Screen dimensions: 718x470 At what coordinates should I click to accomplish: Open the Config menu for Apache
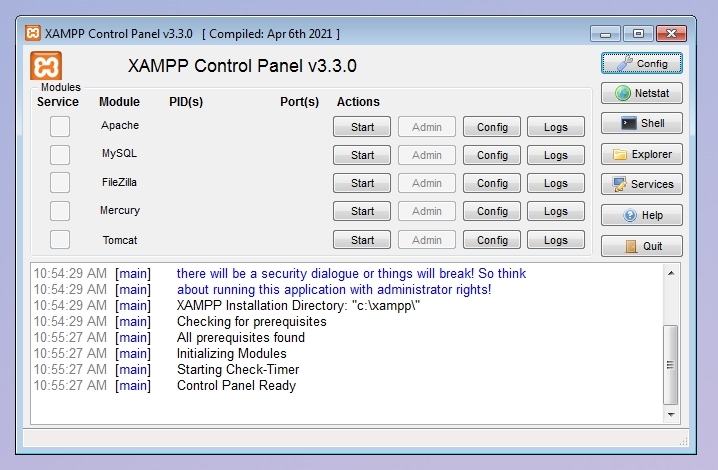[492, 127]
